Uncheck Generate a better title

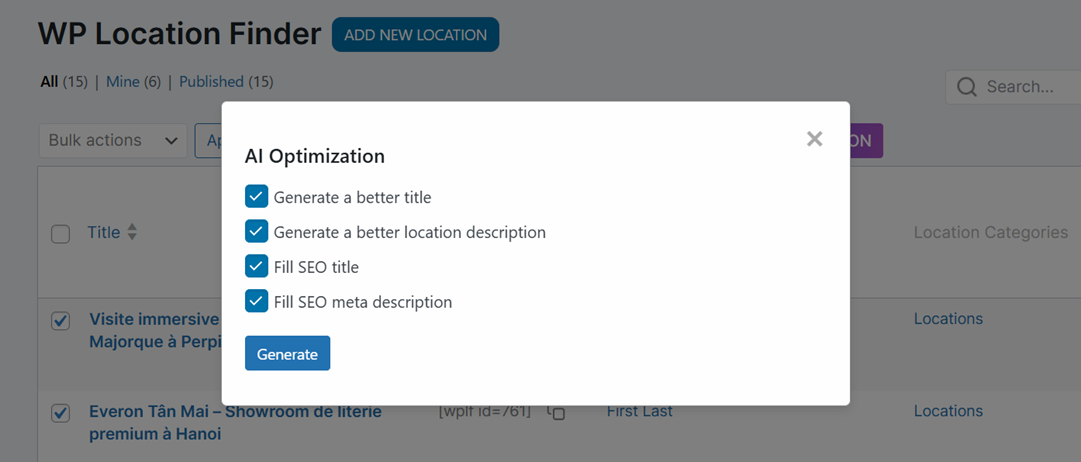[x=256, y=197]
